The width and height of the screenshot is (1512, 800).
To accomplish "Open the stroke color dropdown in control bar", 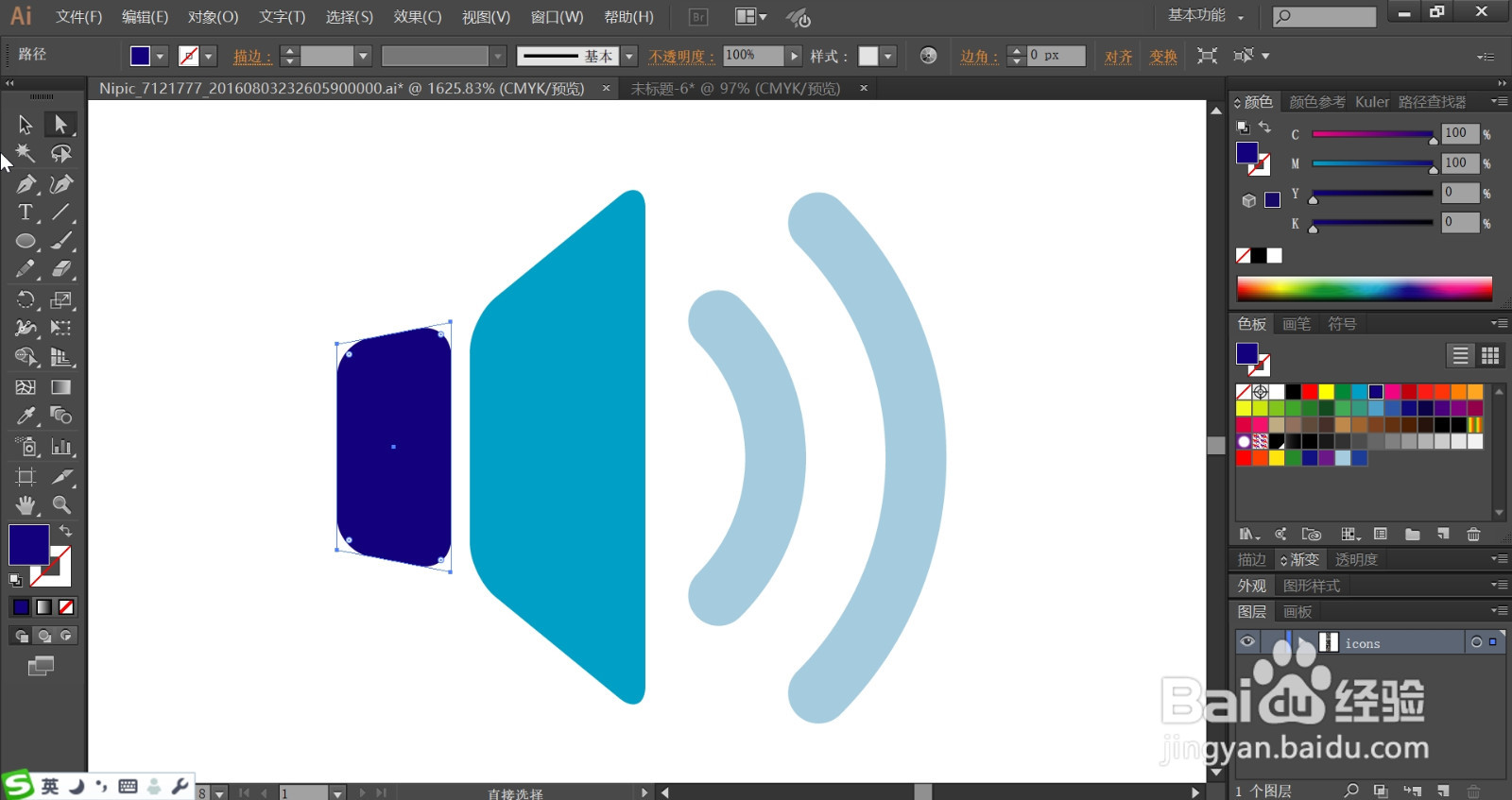I will (209, 56).
